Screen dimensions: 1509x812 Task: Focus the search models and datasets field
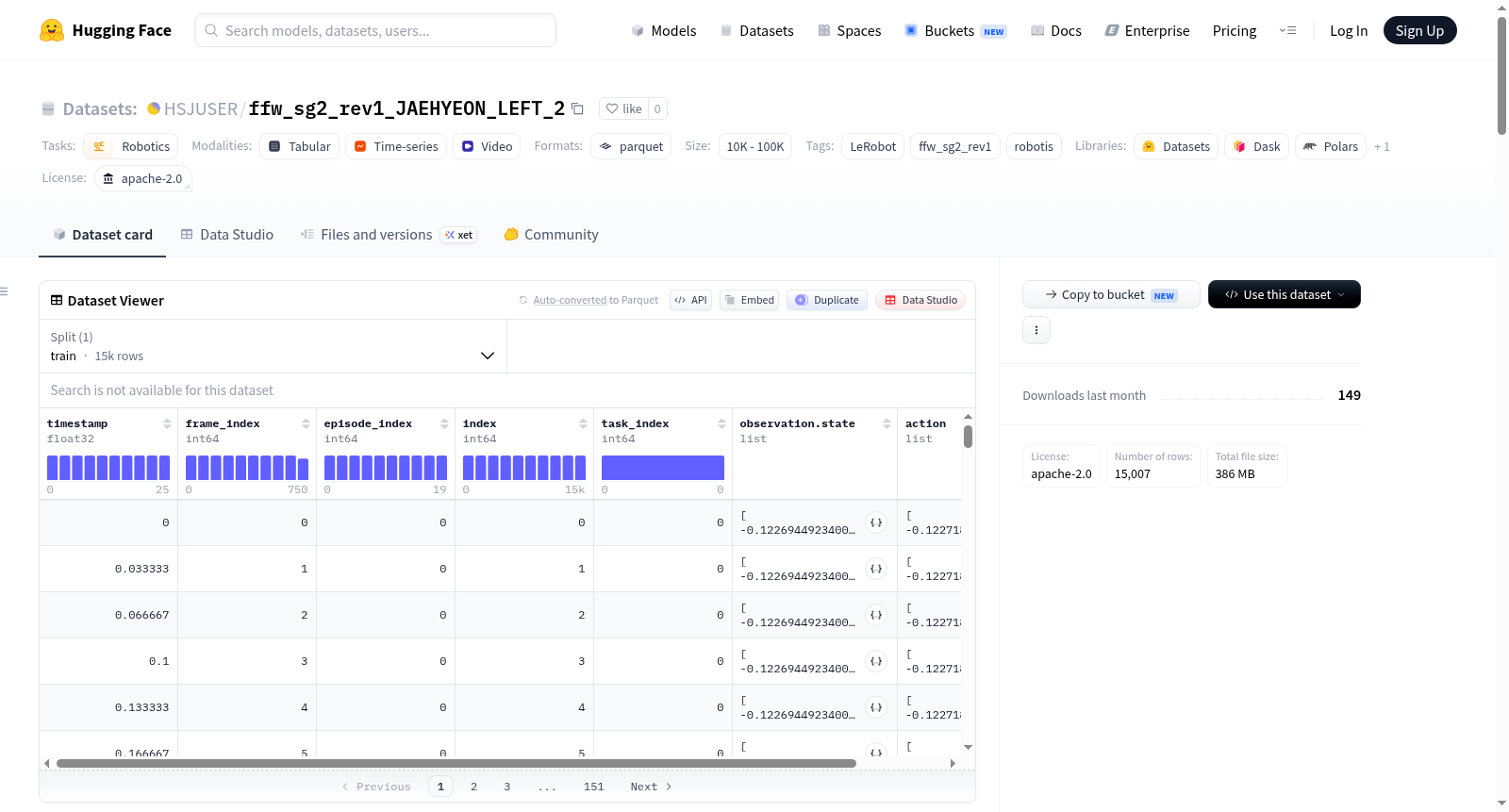(x=375, y=30)
